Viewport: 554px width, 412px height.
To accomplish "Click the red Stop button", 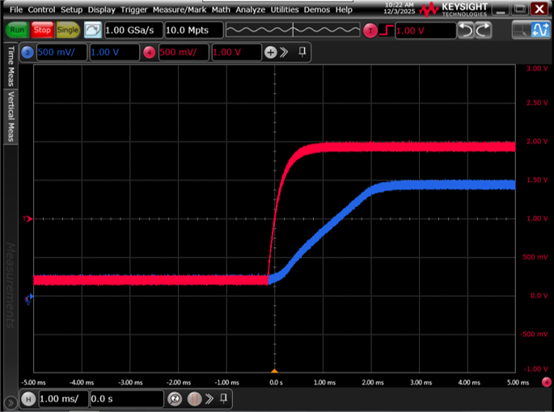I will point(42,30).
